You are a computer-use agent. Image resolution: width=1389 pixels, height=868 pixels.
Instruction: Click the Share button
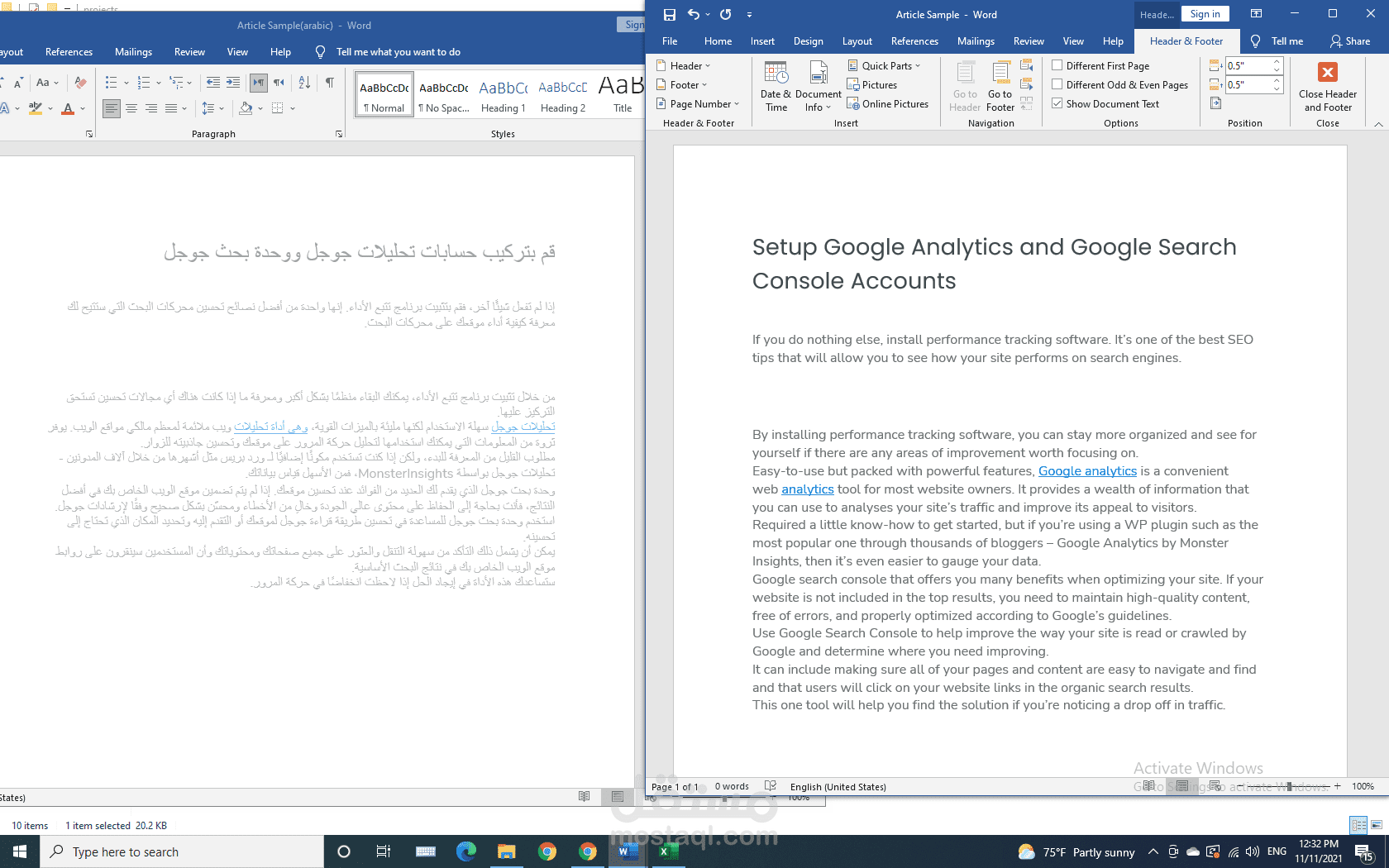(x=1350, y=41)
